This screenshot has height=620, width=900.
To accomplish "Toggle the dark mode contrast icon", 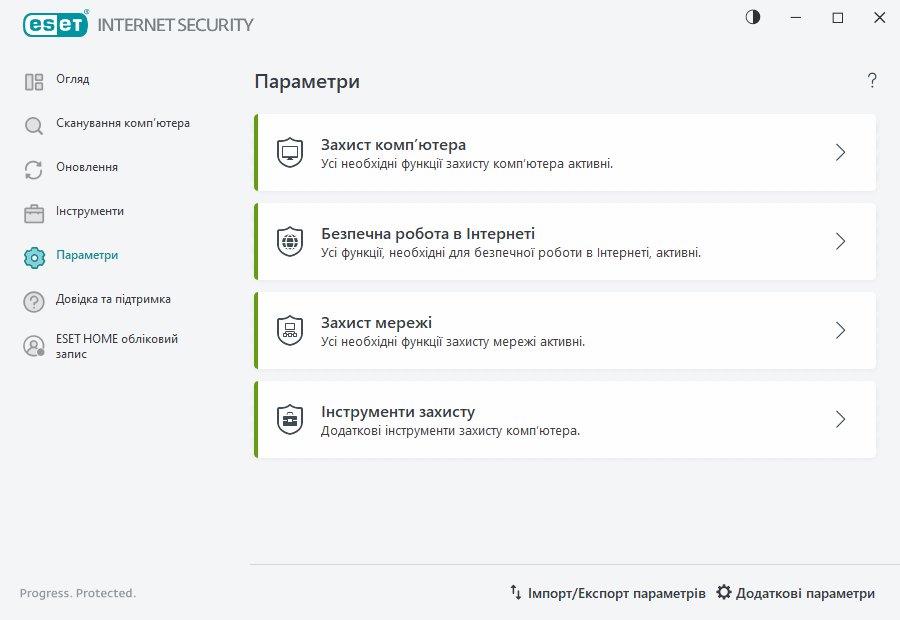I will [752, 17].
